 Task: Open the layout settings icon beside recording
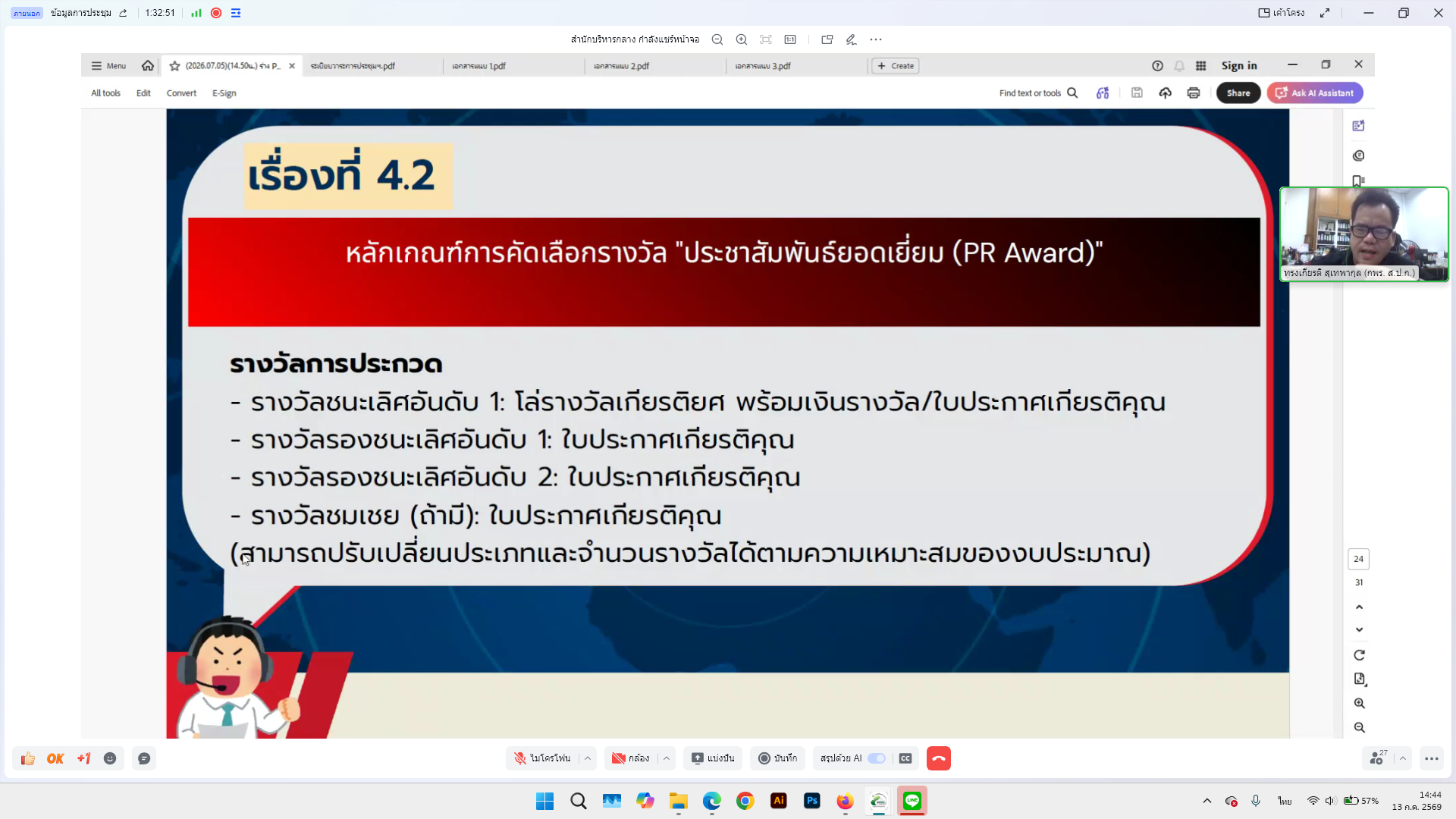(x=236, y=13)
